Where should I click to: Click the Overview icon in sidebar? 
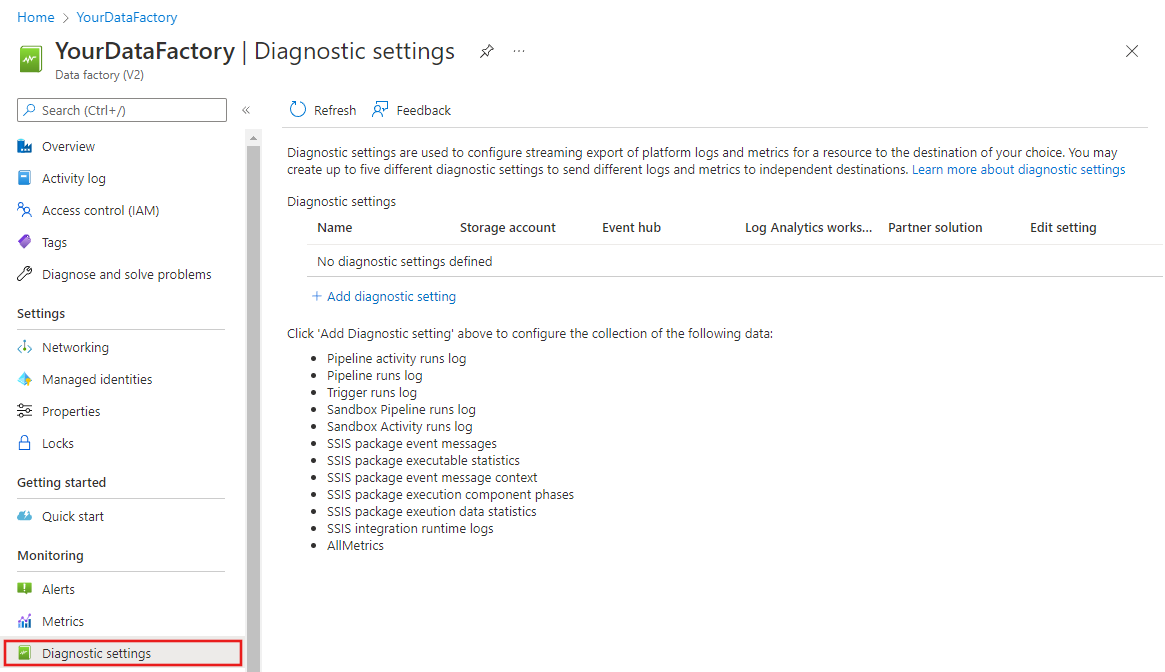click(25, 147)
